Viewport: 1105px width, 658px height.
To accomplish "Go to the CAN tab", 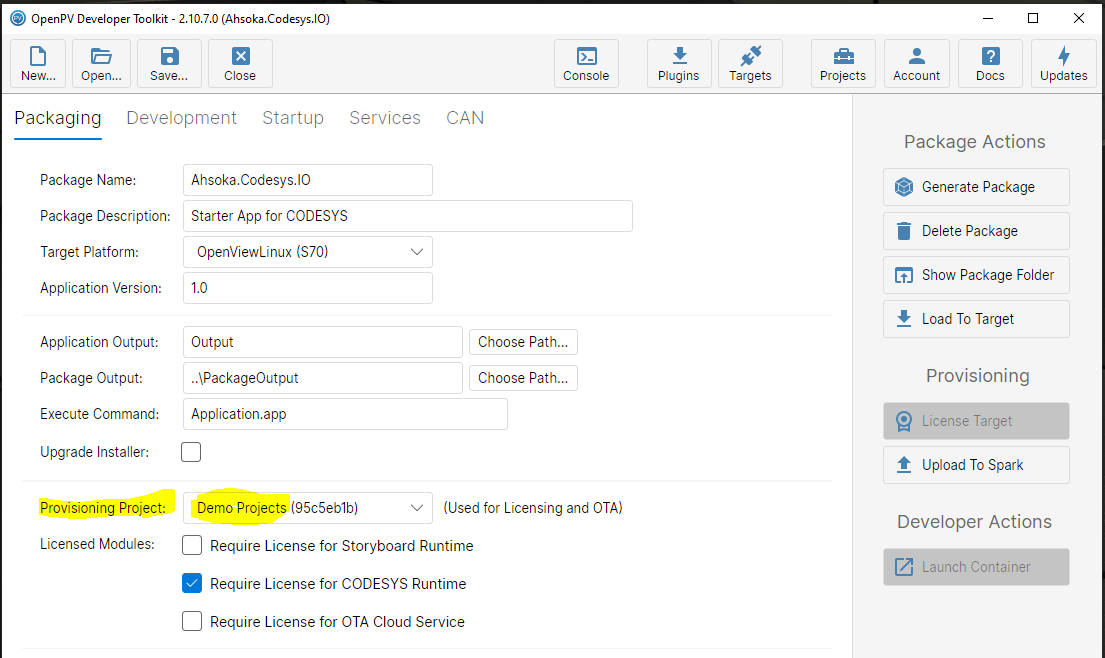I will 465,118.
